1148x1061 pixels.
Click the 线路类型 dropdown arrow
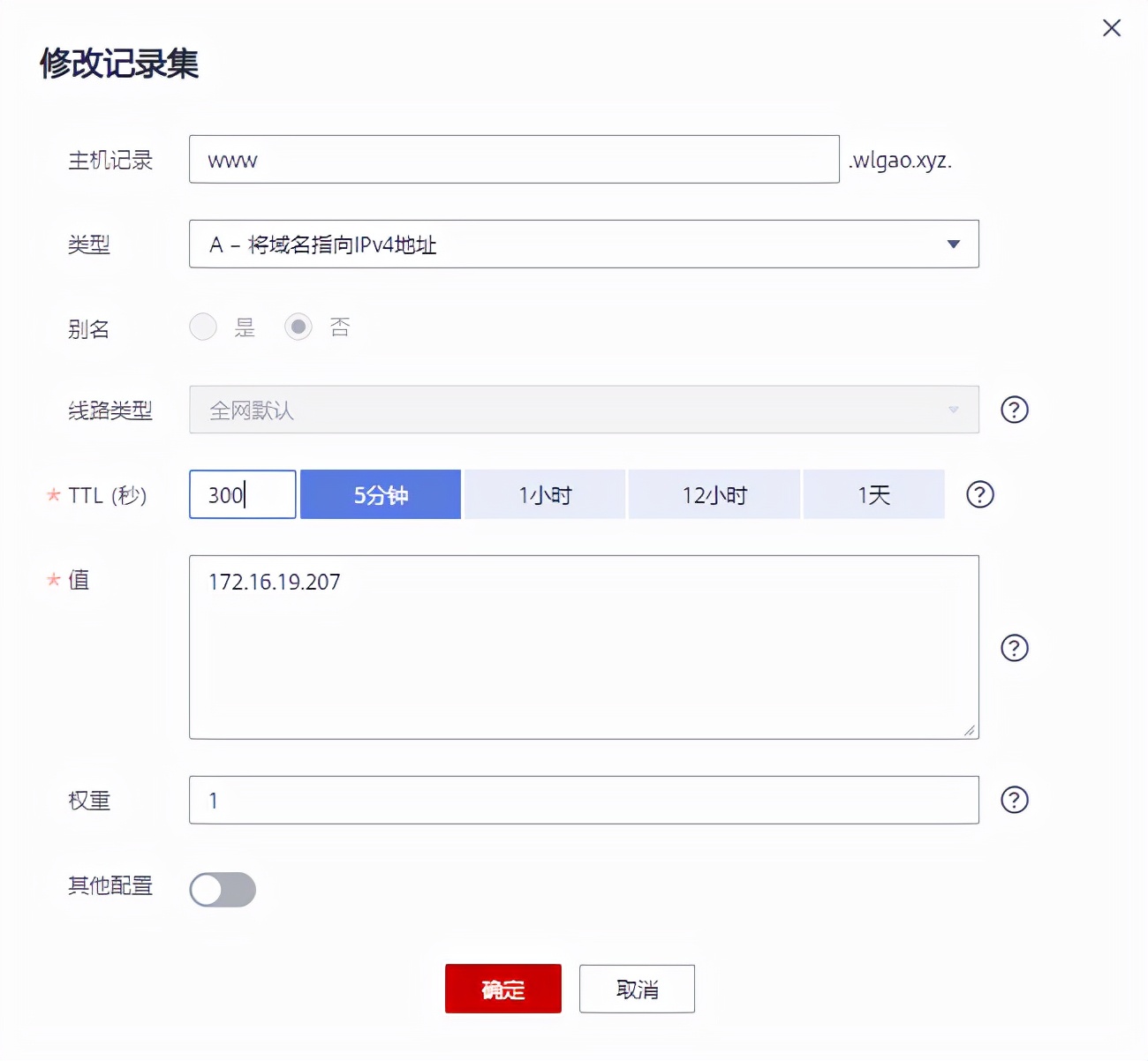pos(952,410)
